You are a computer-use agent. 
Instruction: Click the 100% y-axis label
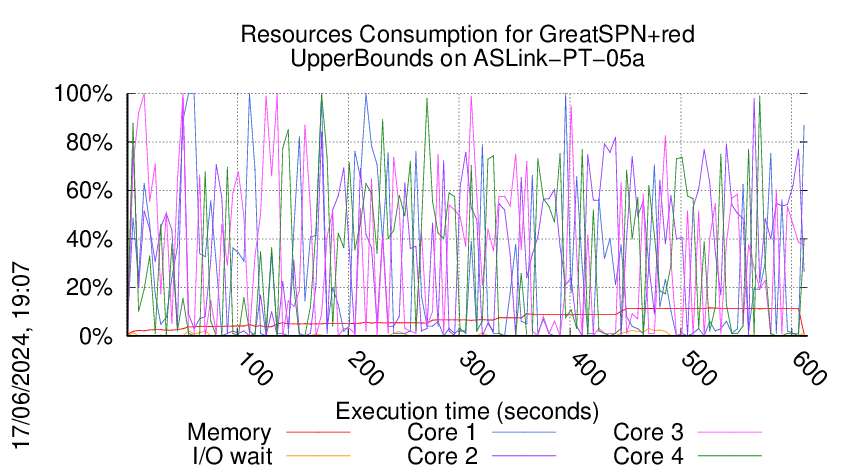(83, 94)
